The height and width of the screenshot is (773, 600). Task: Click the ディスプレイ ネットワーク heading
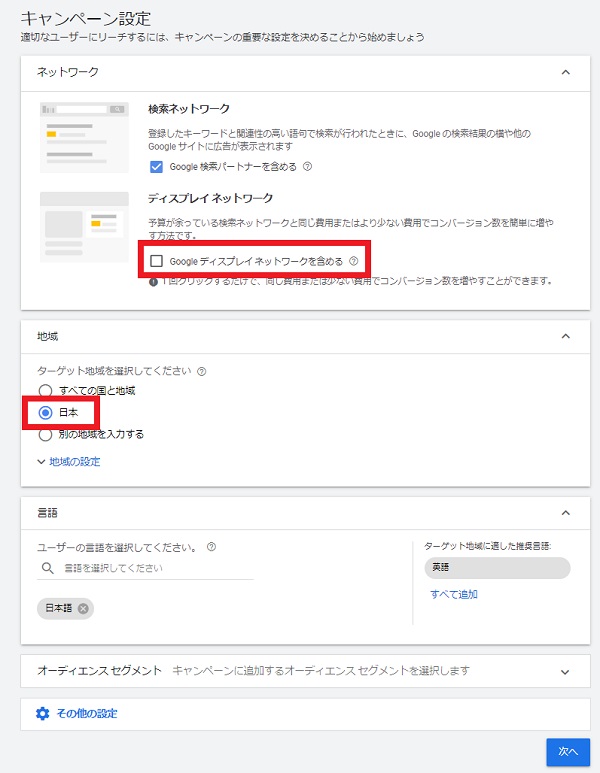tap(211, 198)
